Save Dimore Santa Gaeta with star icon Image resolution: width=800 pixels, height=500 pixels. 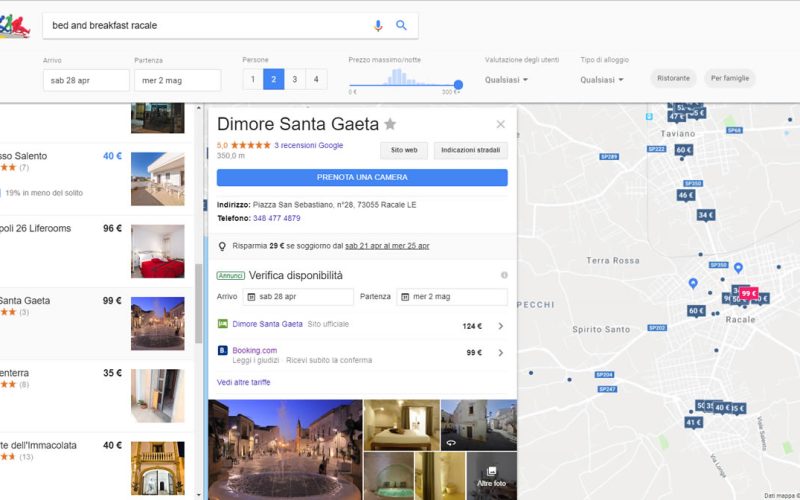coord(390,124)
